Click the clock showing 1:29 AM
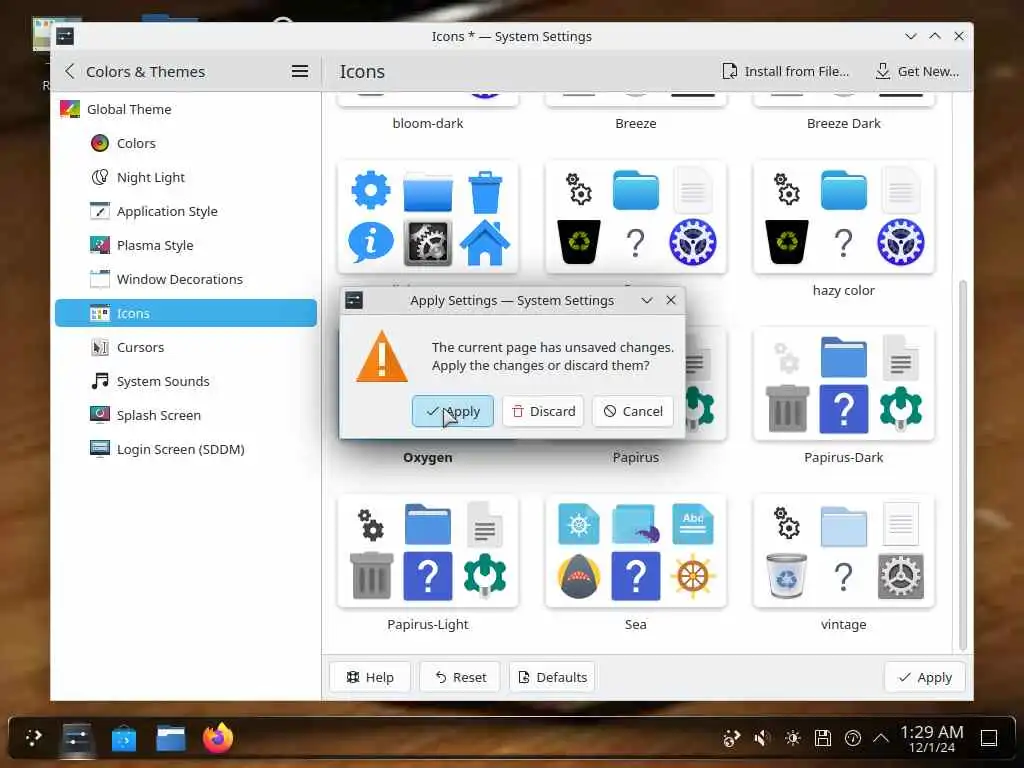Screen dimensions: 1024x768 tap(932, 739)
